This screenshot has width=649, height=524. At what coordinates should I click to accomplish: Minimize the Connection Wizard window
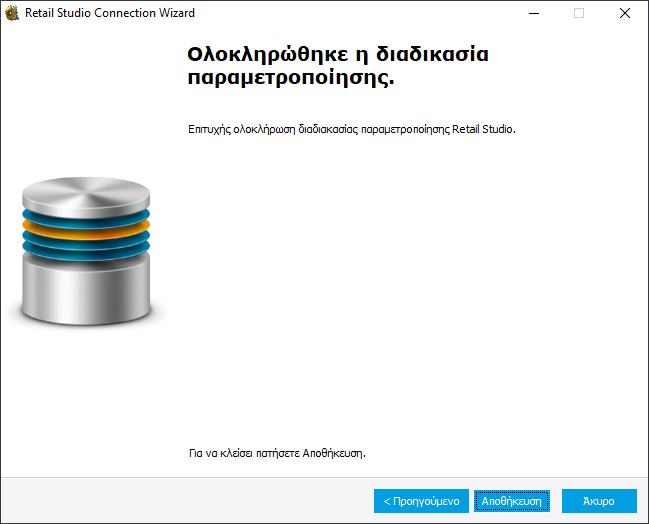533,13
